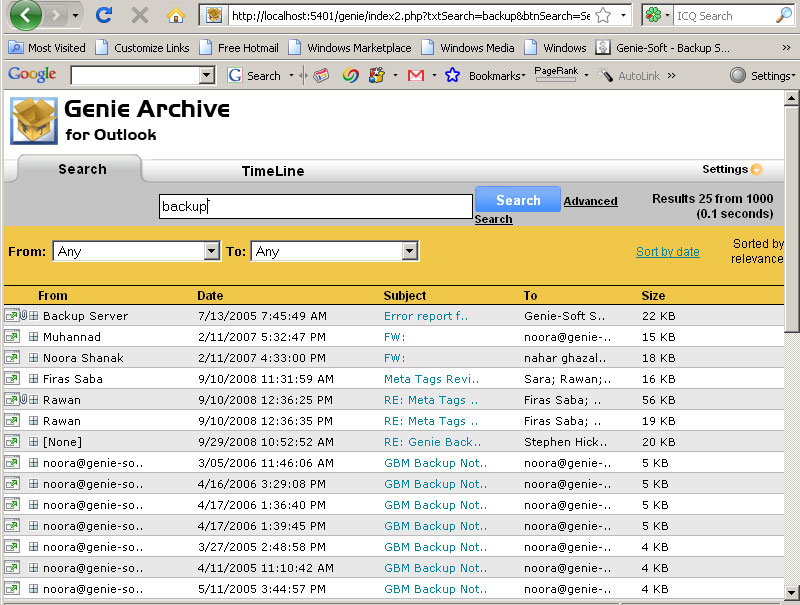The height and width of the screenshot is (605, 800).
Task: Switch to the Search tab
Action: (82, 169)
